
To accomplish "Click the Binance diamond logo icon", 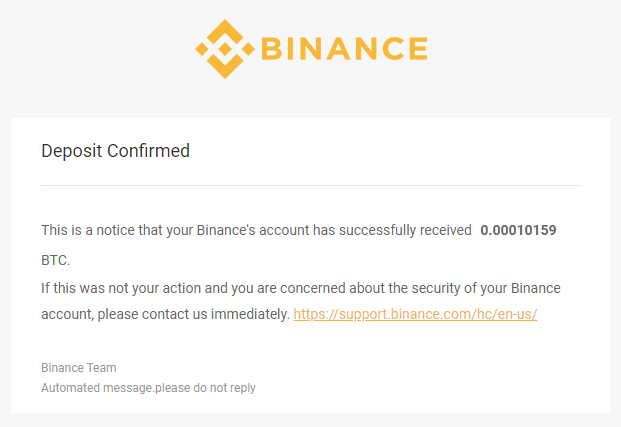I will click(223, 49).
